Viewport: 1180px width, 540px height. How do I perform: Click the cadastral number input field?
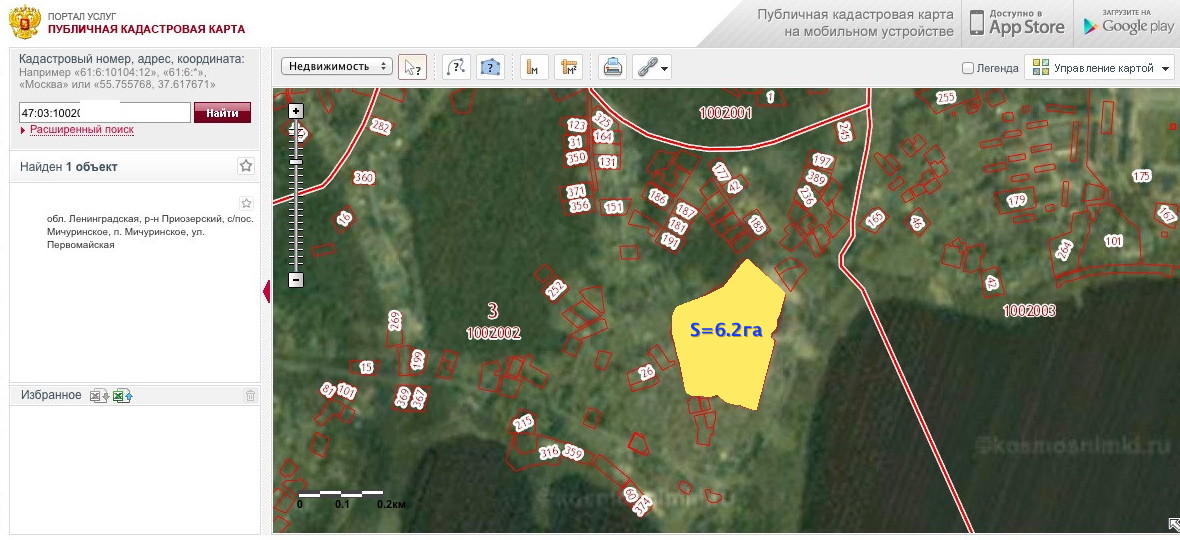pyautogui.click(x=104, y=113)
